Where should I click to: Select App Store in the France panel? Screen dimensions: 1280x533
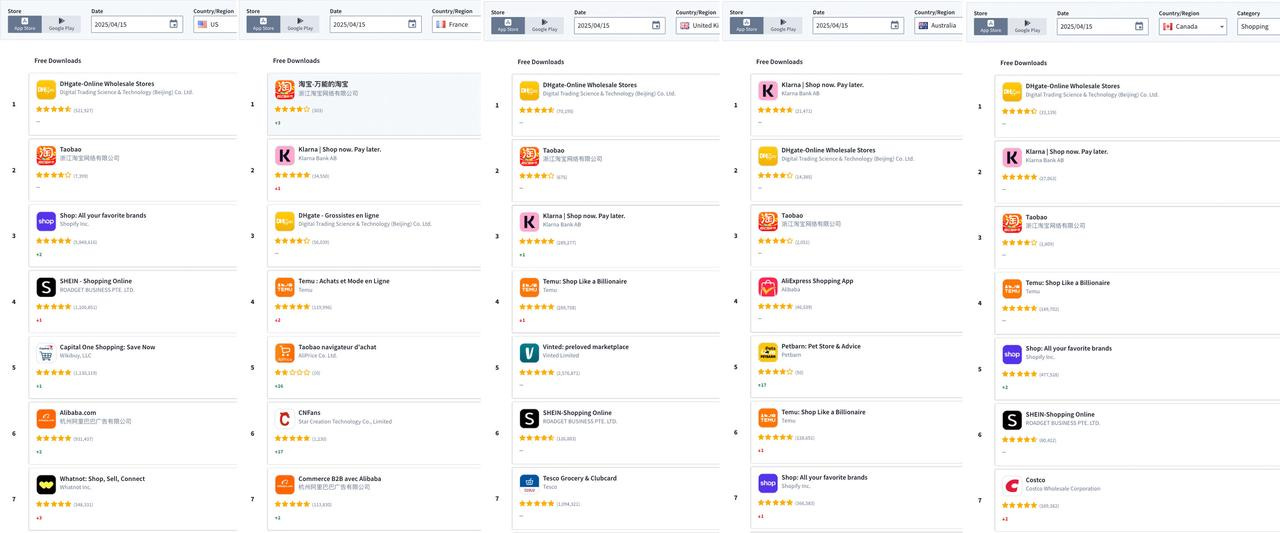(263, 24)
